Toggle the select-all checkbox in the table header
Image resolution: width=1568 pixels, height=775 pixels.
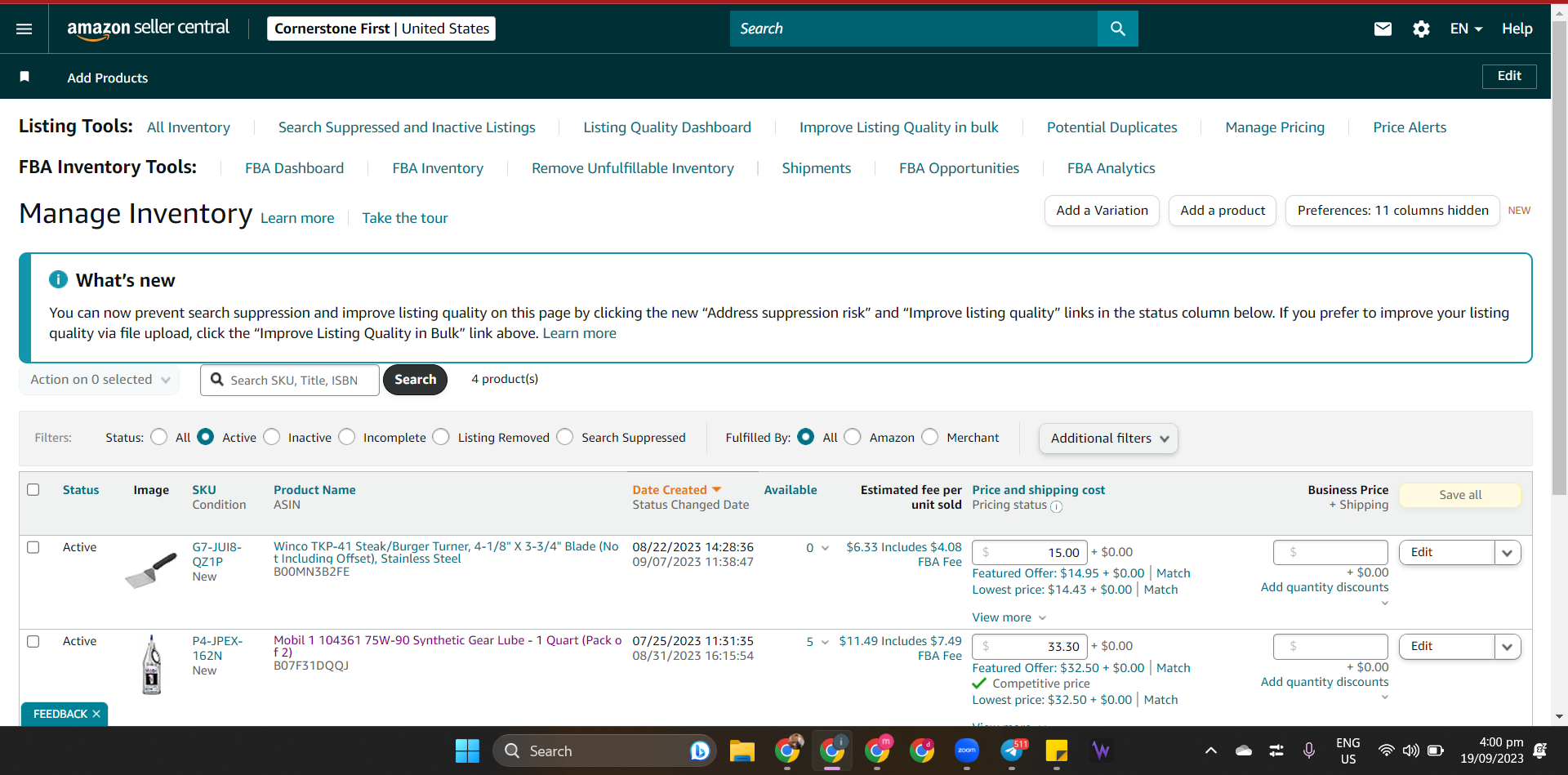pyautogui.click(x=33, y=489)
